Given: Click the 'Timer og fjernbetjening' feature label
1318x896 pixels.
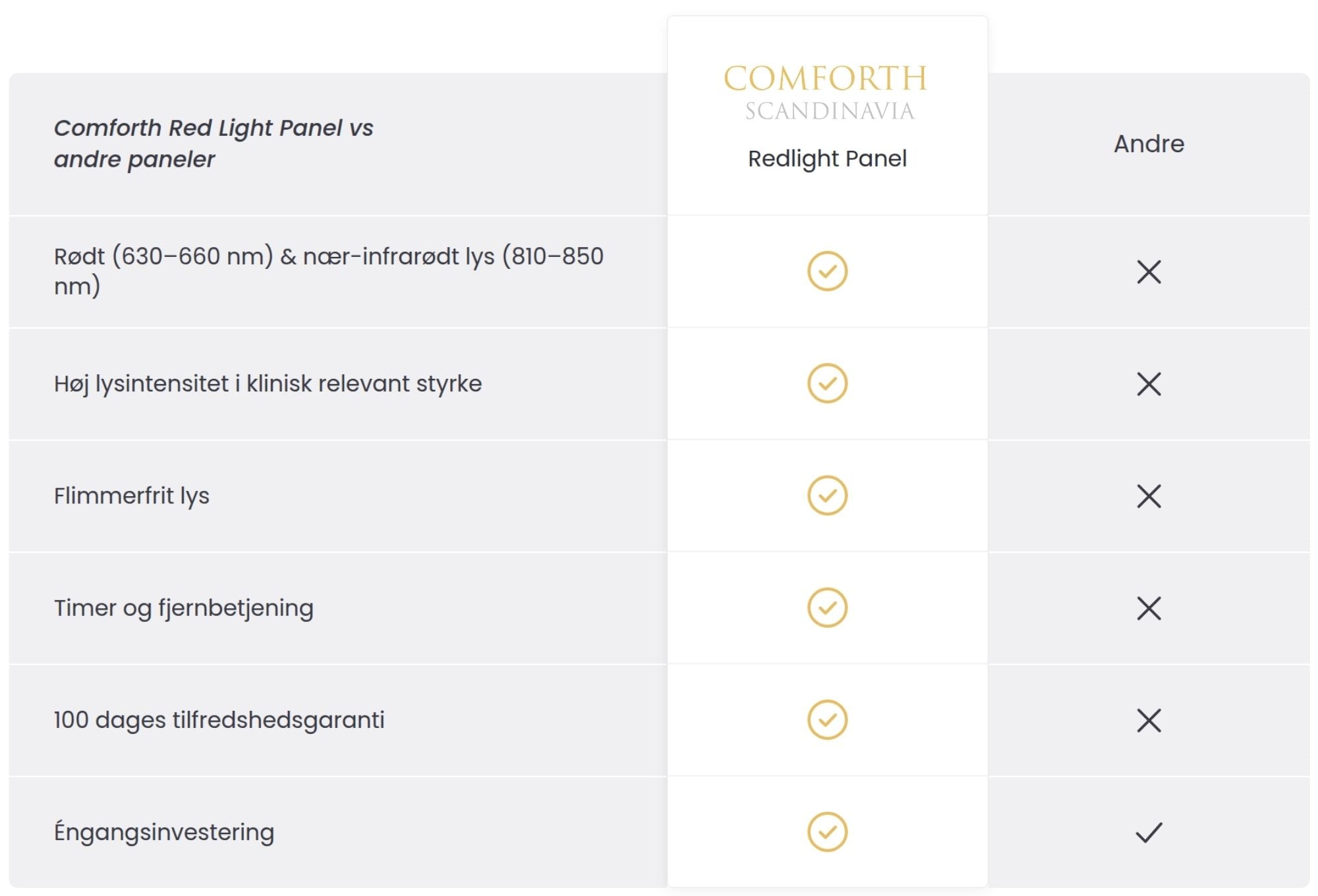Looking at the screenshot, I should coord(184,607).
